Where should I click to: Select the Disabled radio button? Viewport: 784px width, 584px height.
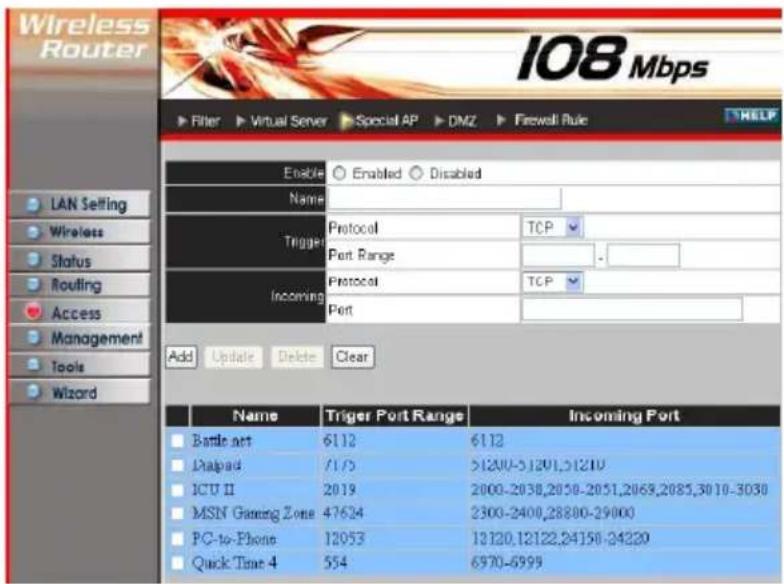[416, 173]
